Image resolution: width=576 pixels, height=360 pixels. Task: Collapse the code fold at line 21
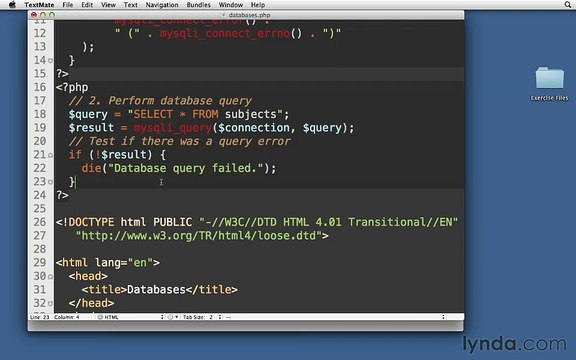(x=50, y=155)
